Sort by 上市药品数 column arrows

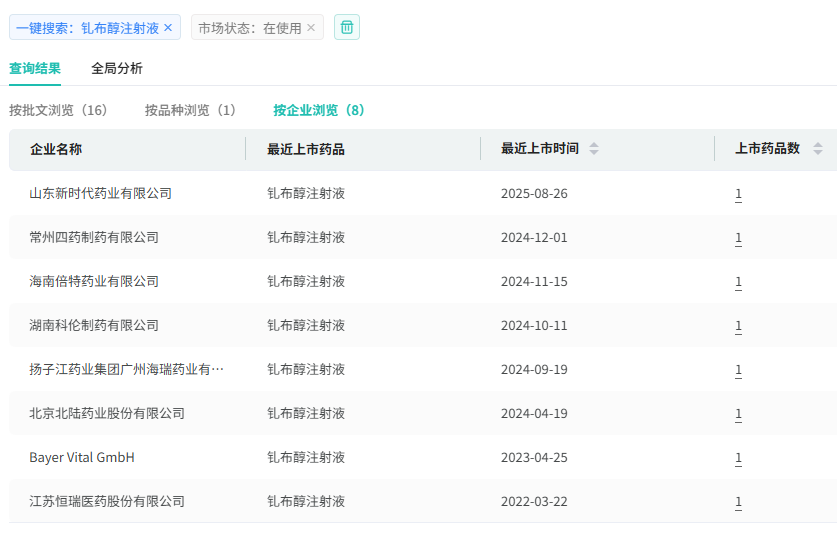(818, 149)
